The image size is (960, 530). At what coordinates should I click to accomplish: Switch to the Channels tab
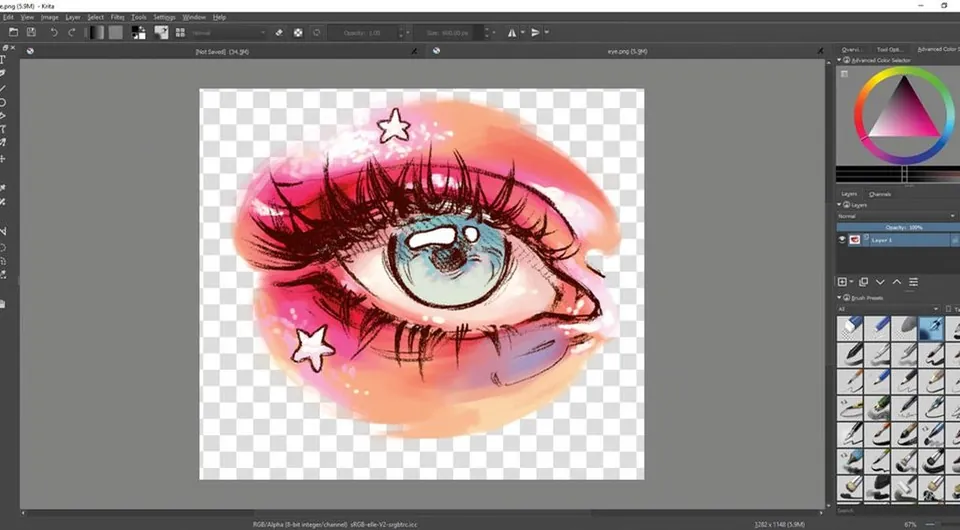pos(880,194)
